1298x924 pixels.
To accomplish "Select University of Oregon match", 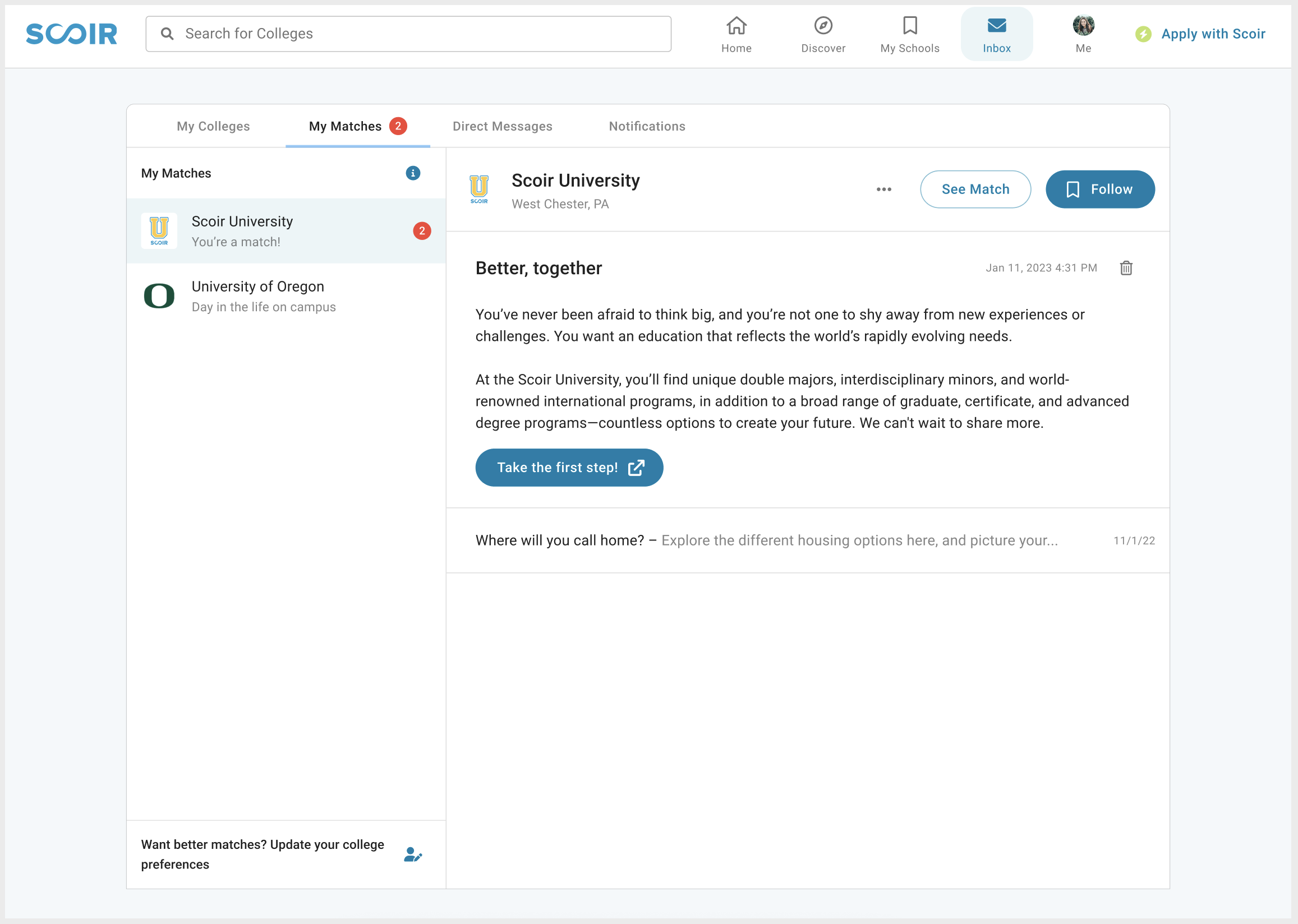I will click(286, 297).
